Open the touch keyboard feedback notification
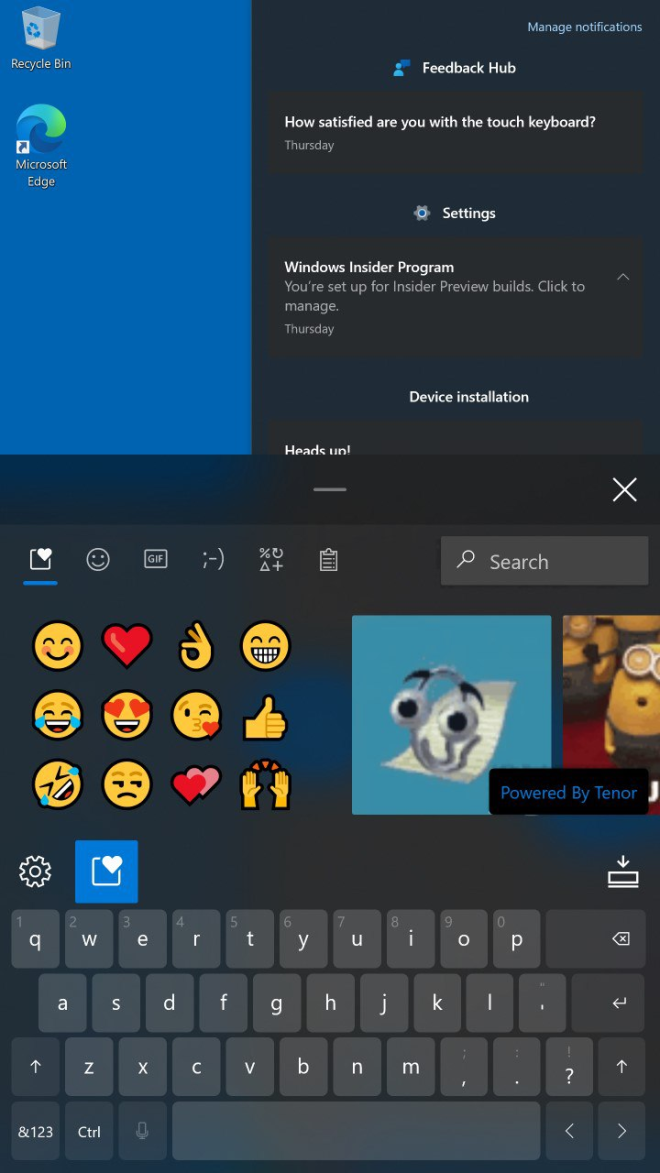 (454, 132)
